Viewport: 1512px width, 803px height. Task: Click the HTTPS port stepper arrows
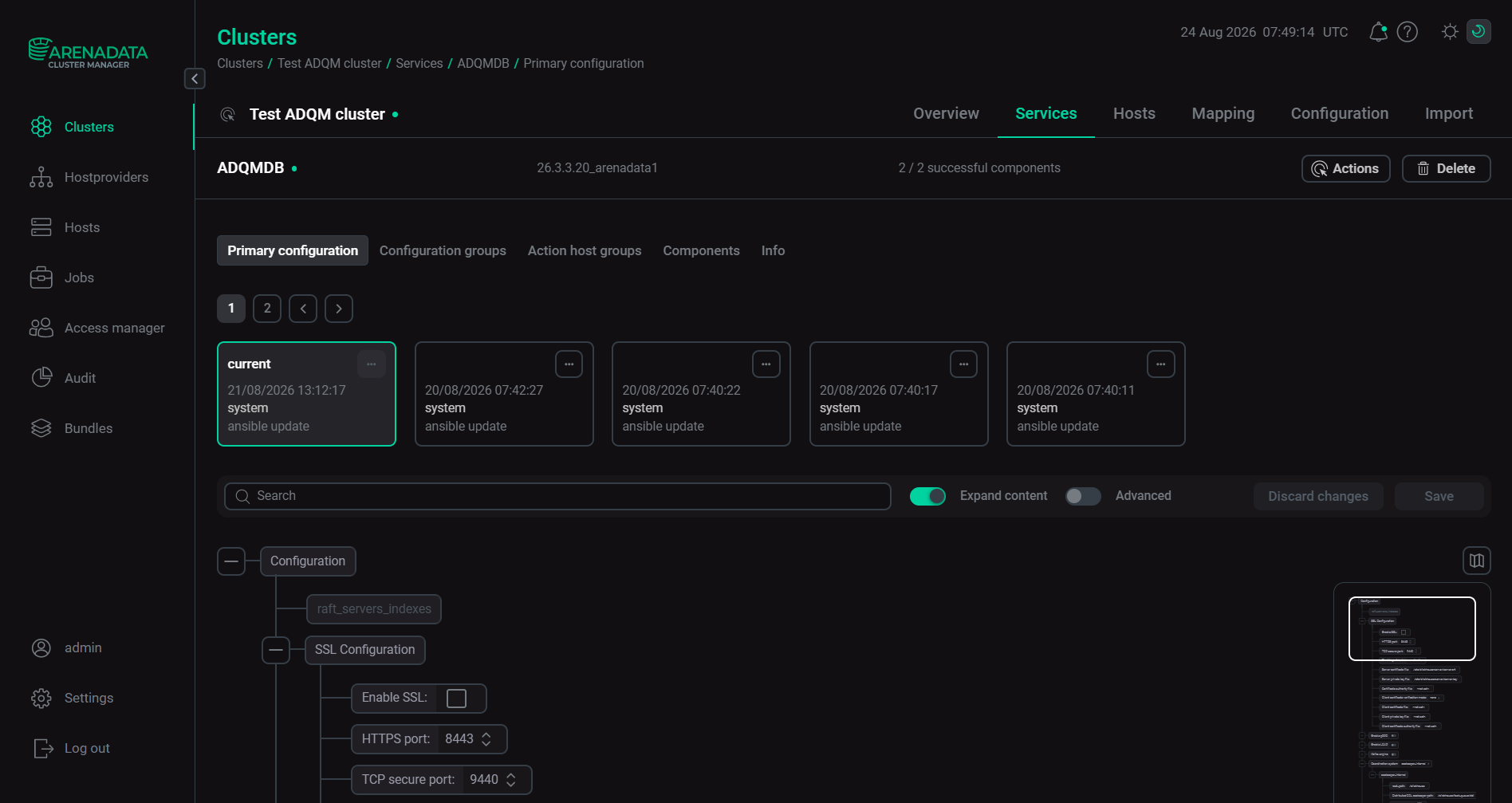coord(486,739)
